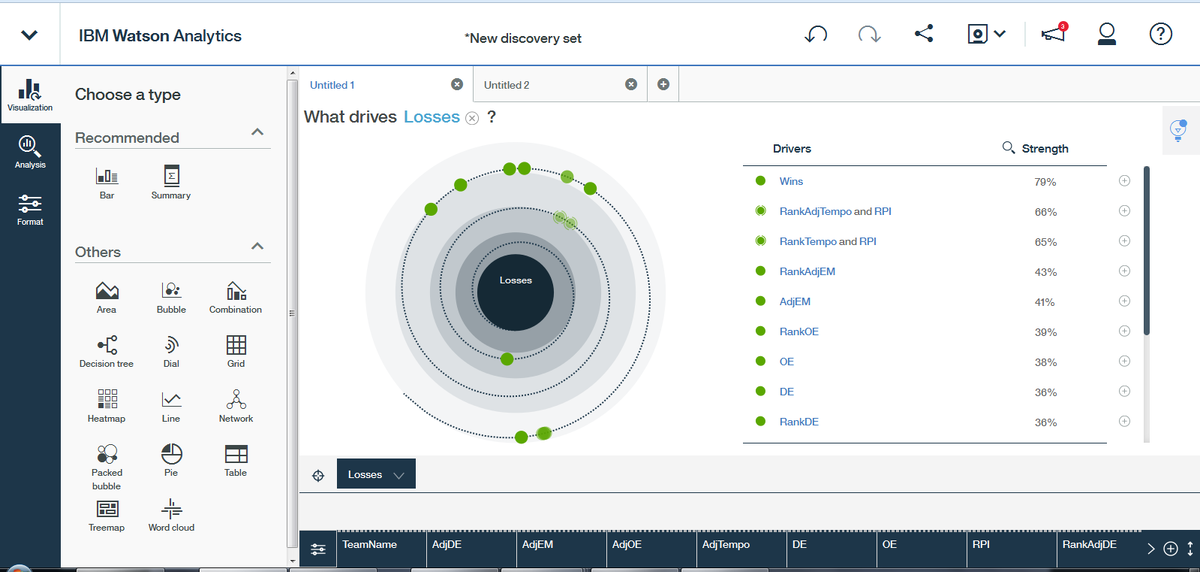The width and height of the screenshot is (1200, 572).
Task: Open the Losses target dropdown
Action: [376, 474]
